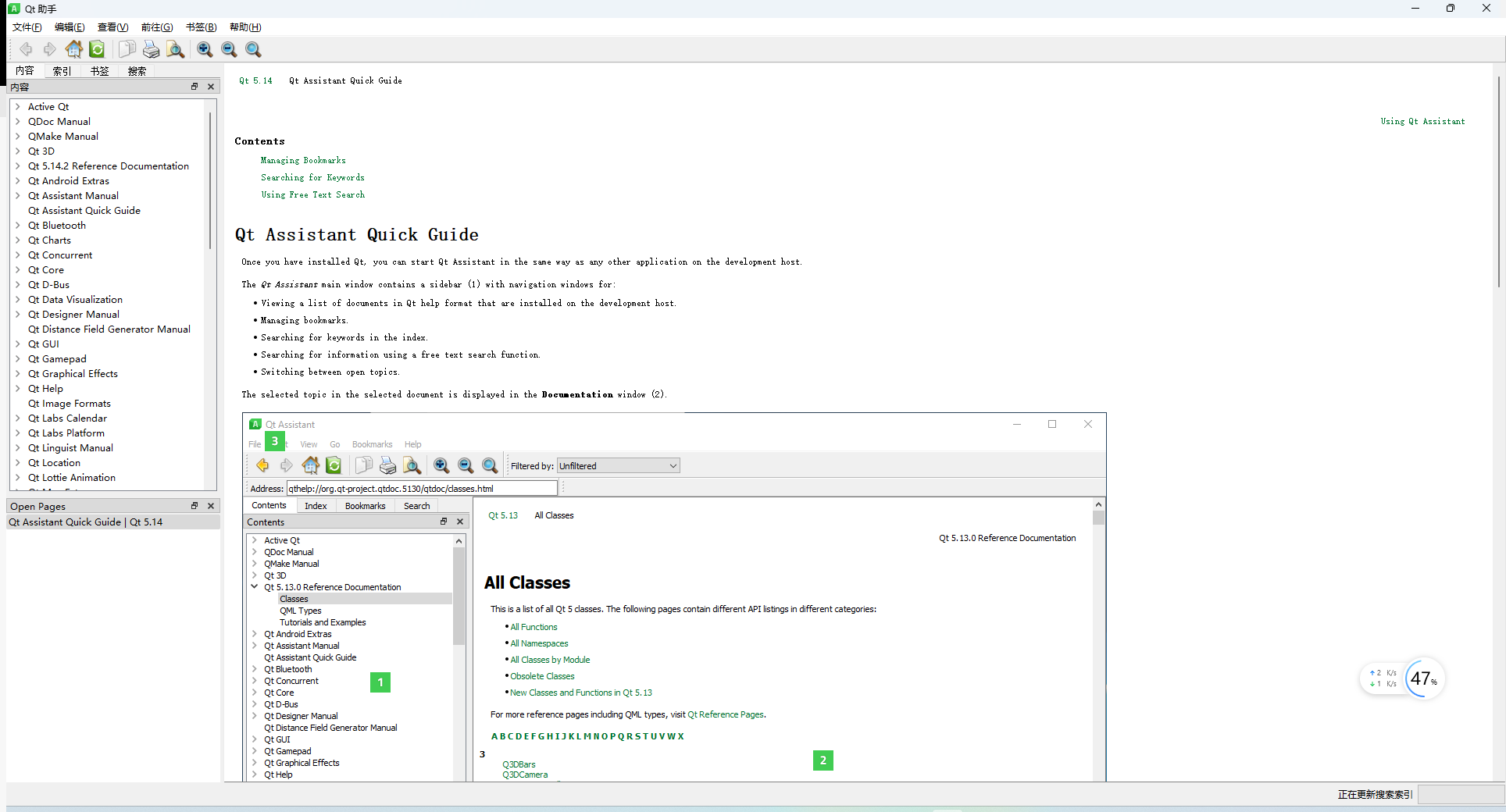Image resolution: width=1506 pixels, height=812 pixels.
Task: Expand the Qt 3D tree node
Action: 18,151
